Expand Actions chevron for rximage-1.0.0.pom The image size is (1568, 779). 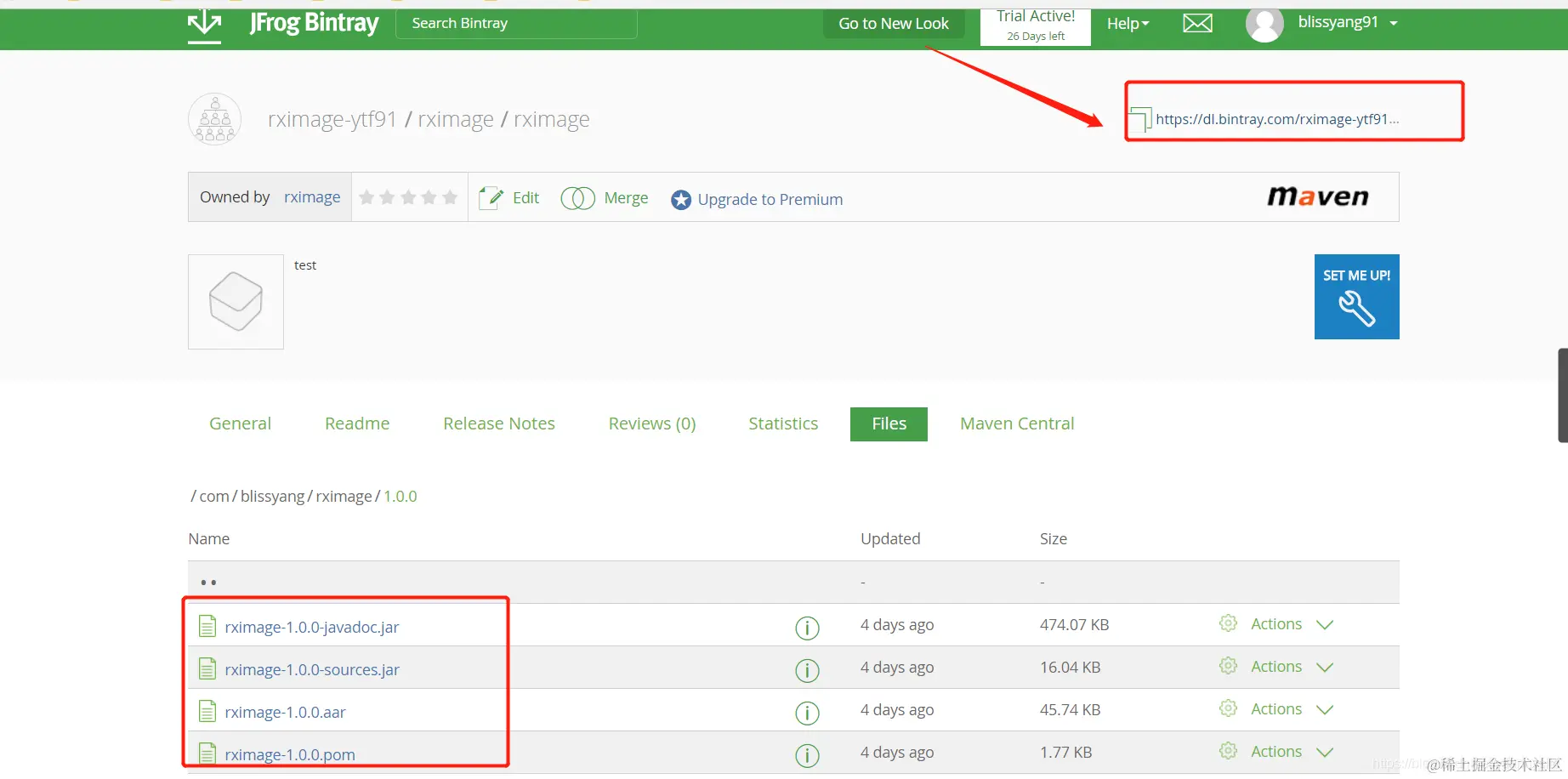[x=1324, y=753]
